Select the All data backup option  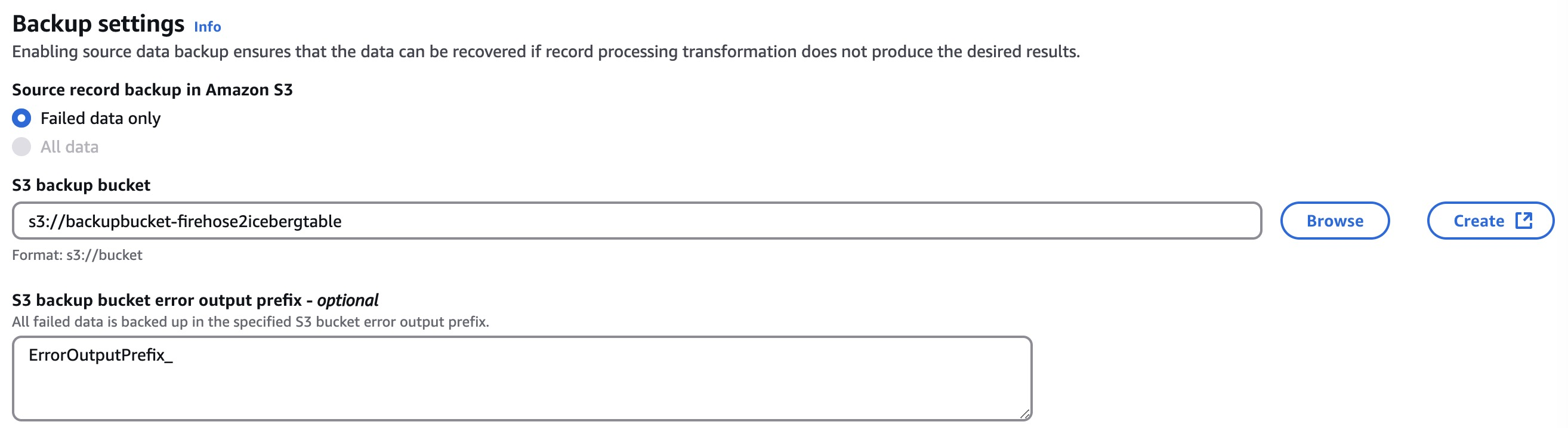point(20,146)
